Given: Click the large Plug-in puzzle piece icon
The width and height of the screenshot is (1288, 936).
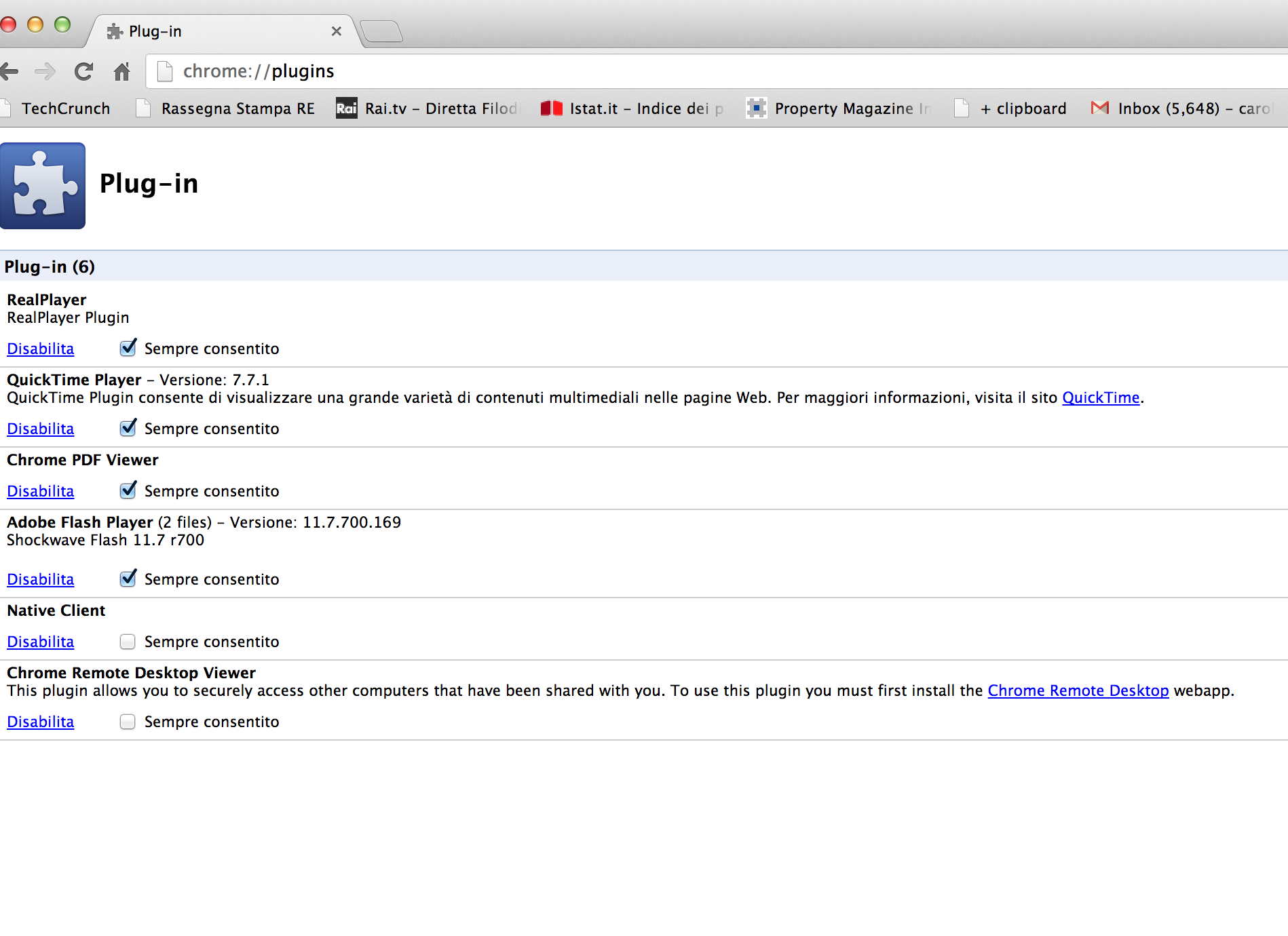Looking at the screenshot, I should (x=43, y=186).
